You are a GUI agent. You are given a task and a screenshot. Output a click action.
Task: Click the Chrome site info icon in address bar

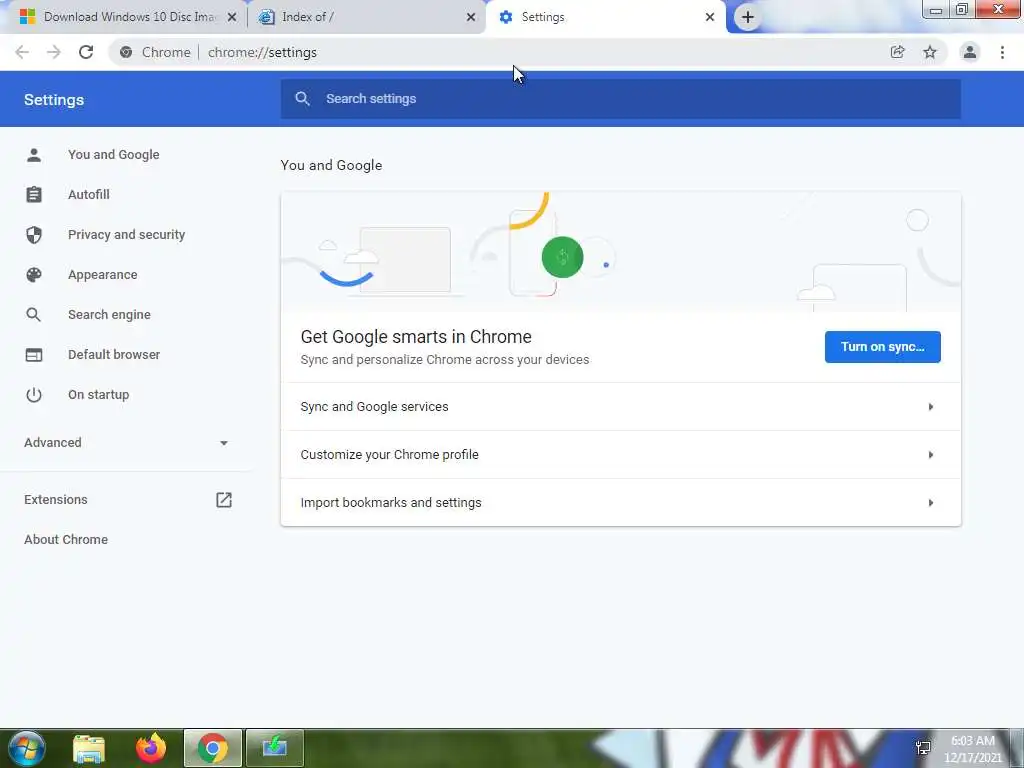pos(126,52)
